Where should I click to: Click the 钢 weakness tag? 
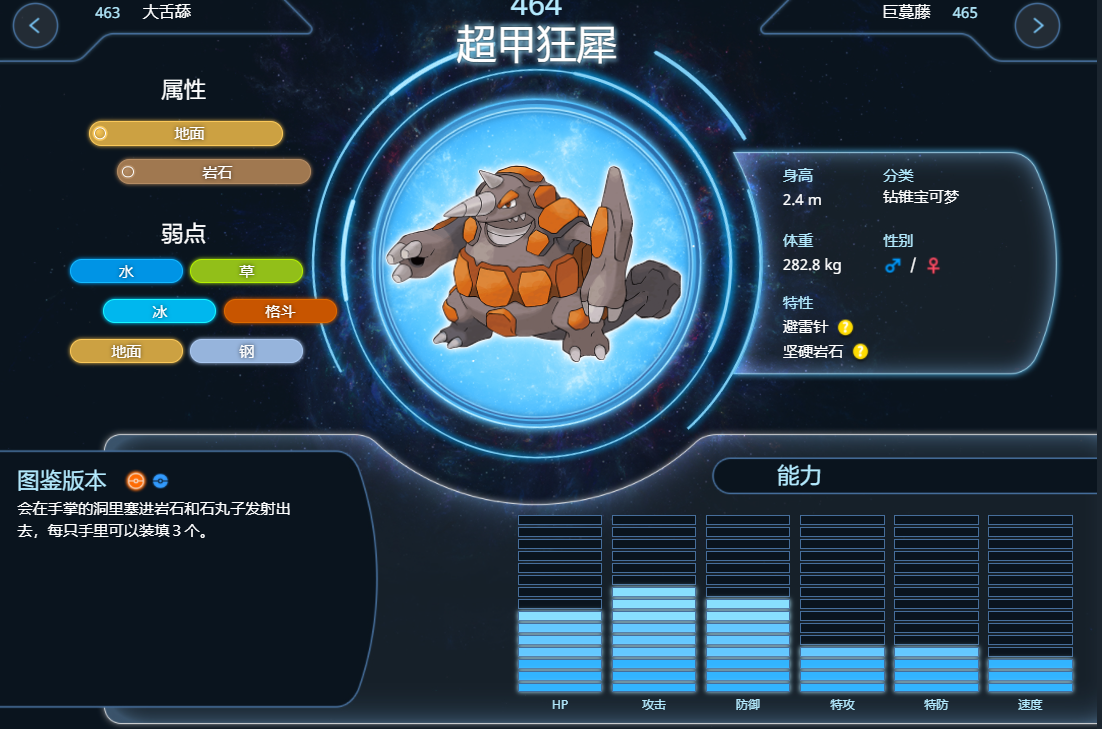(x=247, y=351)
